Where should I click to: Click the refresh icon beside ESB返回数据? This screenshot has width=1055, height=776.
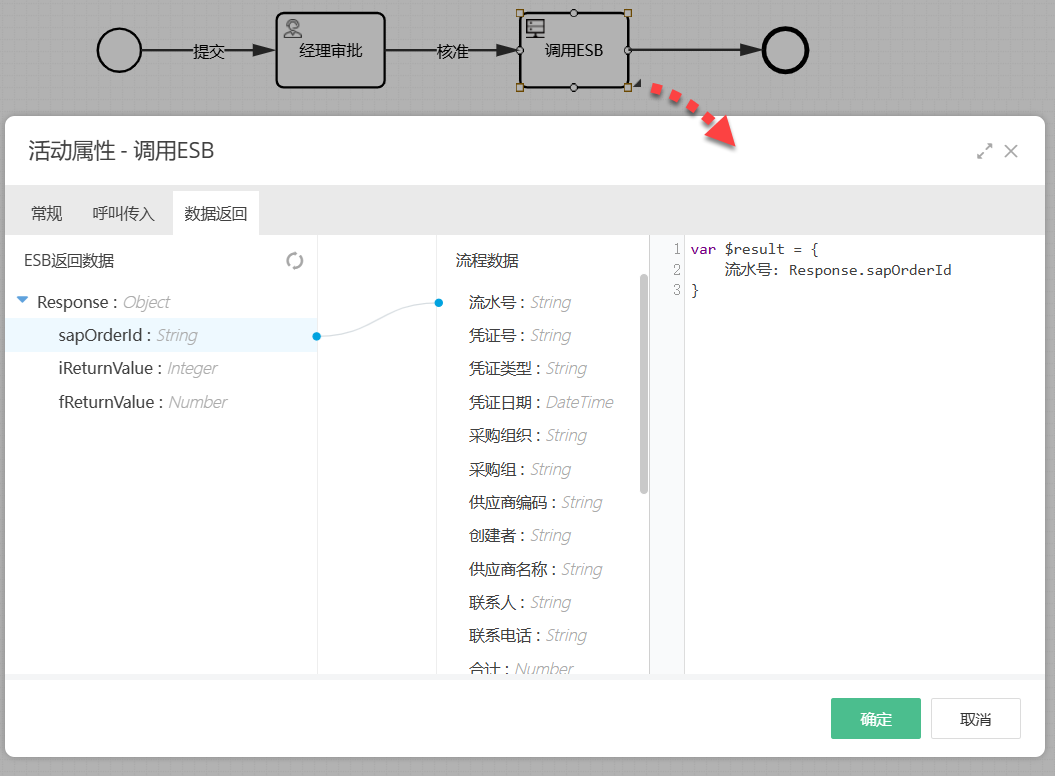pyautogui.click(x=294, y=261)
